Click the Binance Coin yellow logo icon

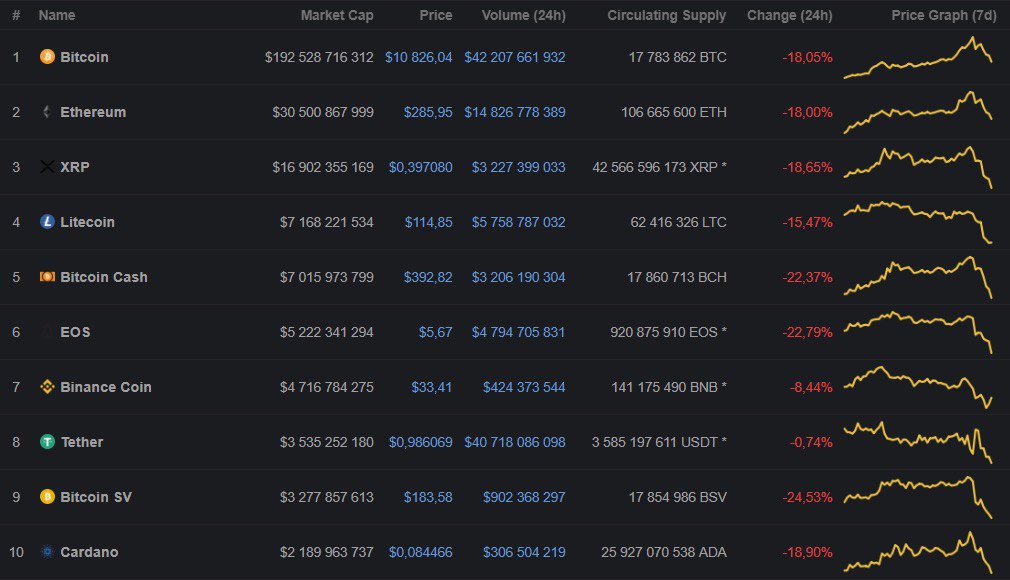click(47, 387)
